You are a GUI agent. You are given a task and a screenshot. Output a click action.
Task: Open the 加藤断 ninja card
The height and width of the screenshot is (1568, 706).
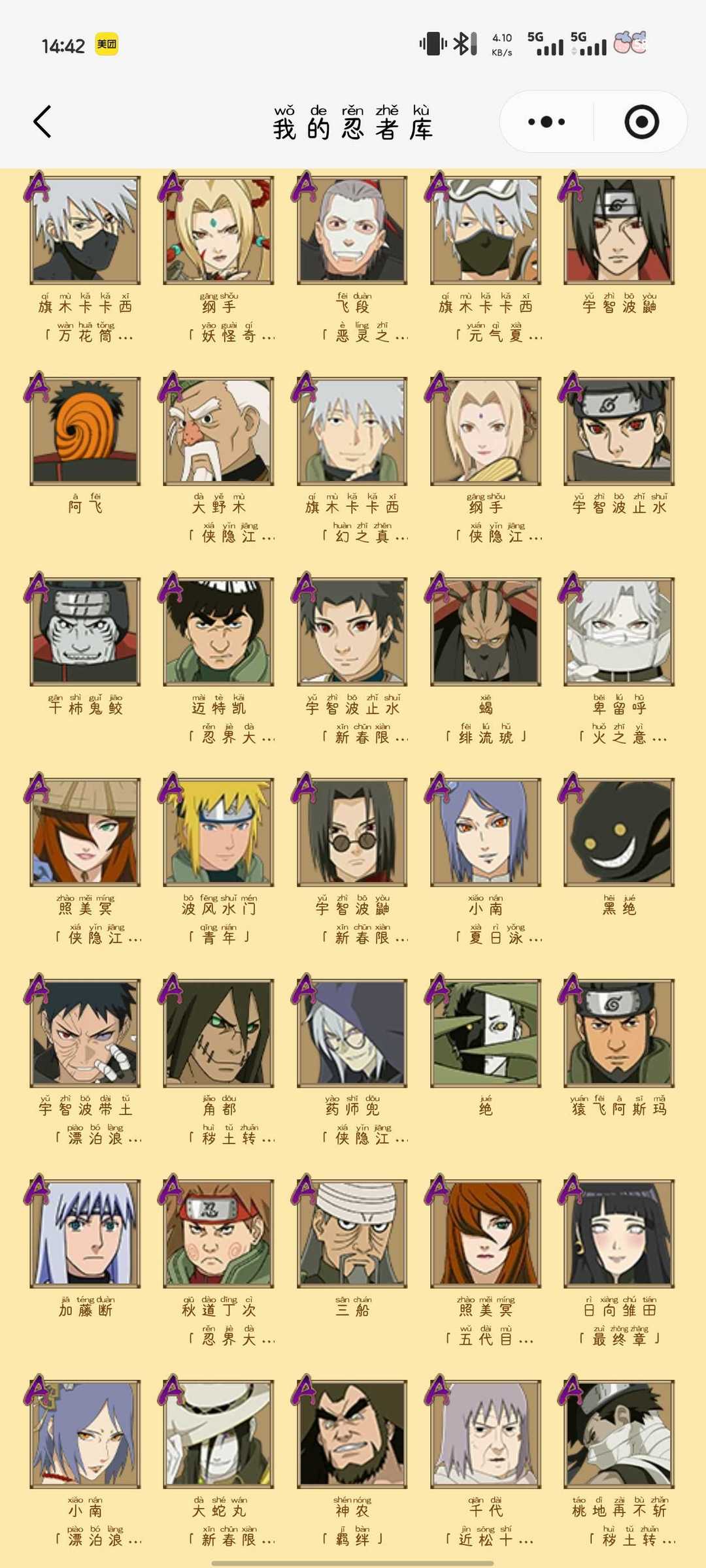pyautogui.click(x=86, y=1233)
